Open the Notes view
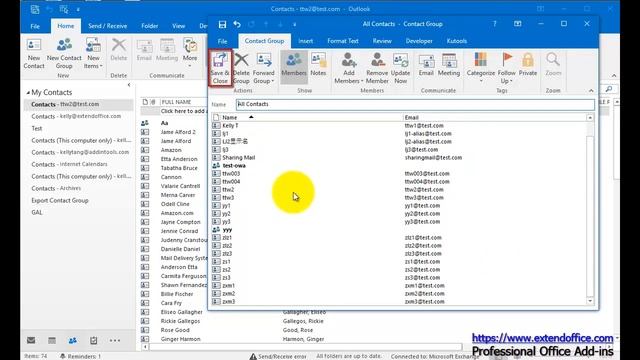Screen dimensions: 640x360 point(318,64)
